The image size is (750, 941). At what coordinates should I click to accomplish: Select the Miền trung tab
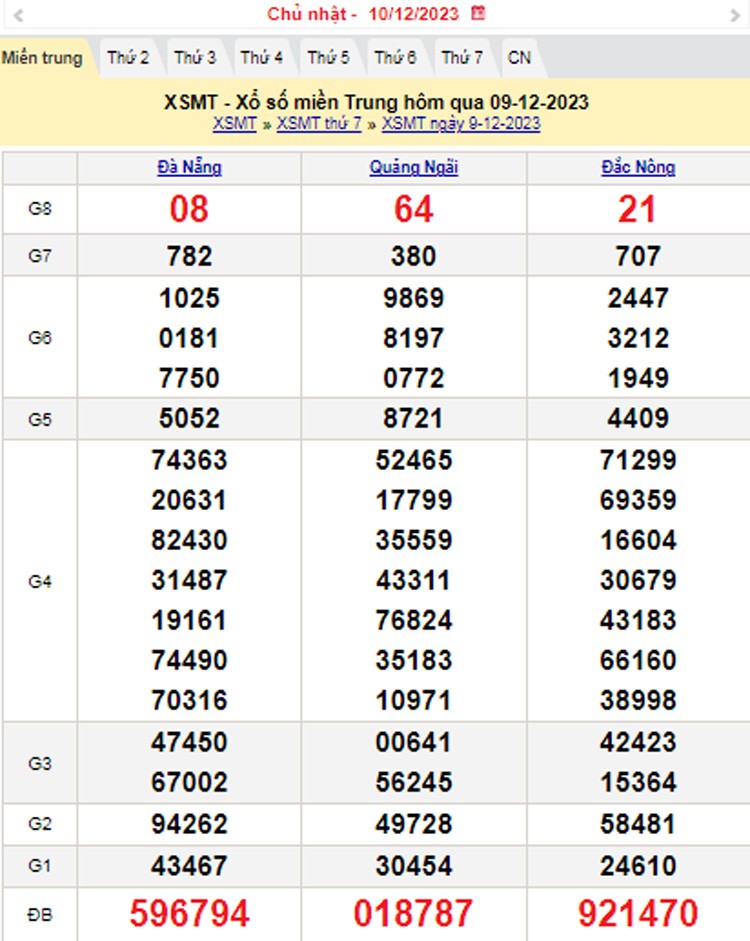pos(42,58)
